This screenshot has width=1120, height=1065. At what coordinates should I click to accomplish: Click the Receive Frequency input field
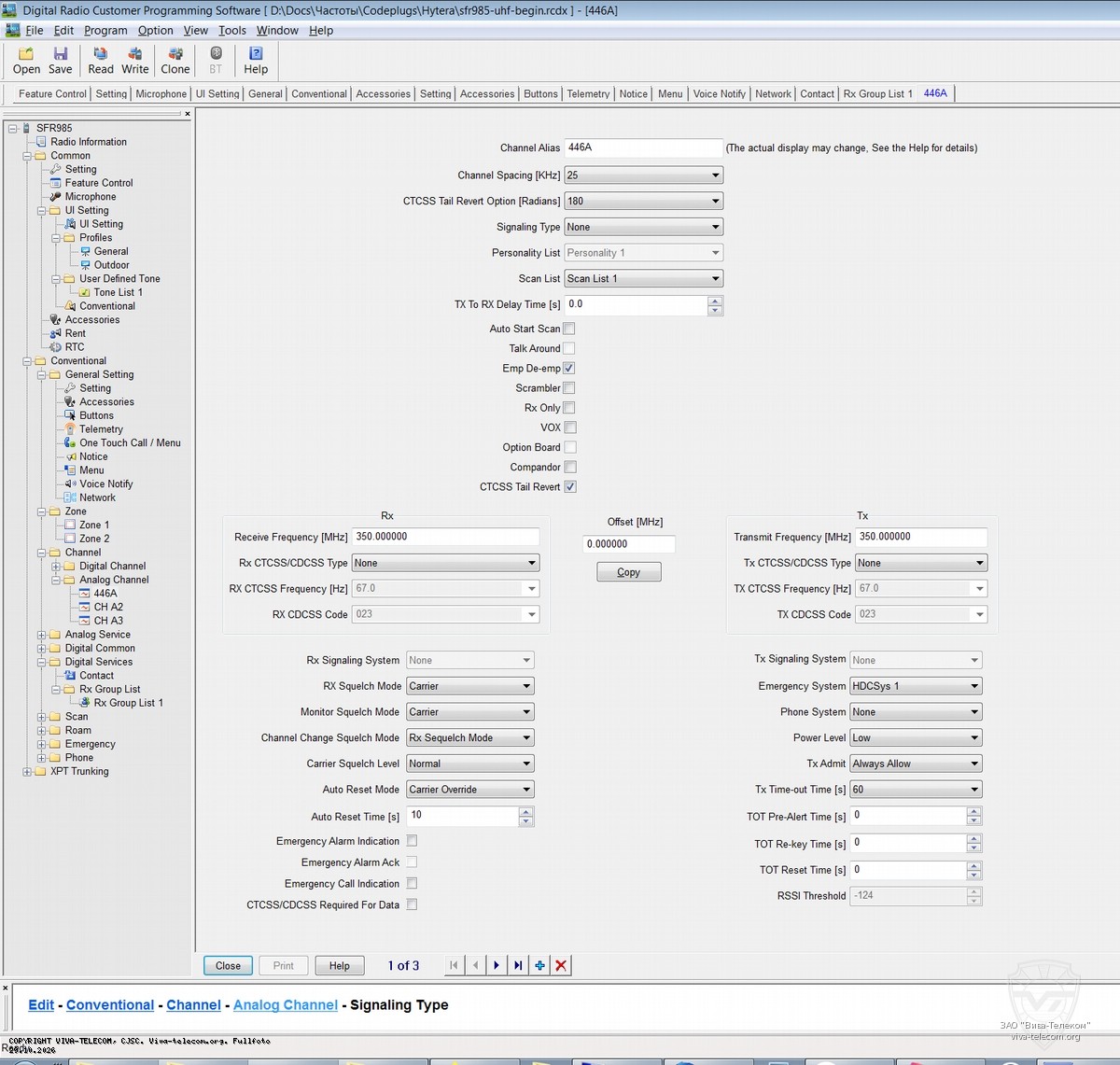(x=446, y=537)
